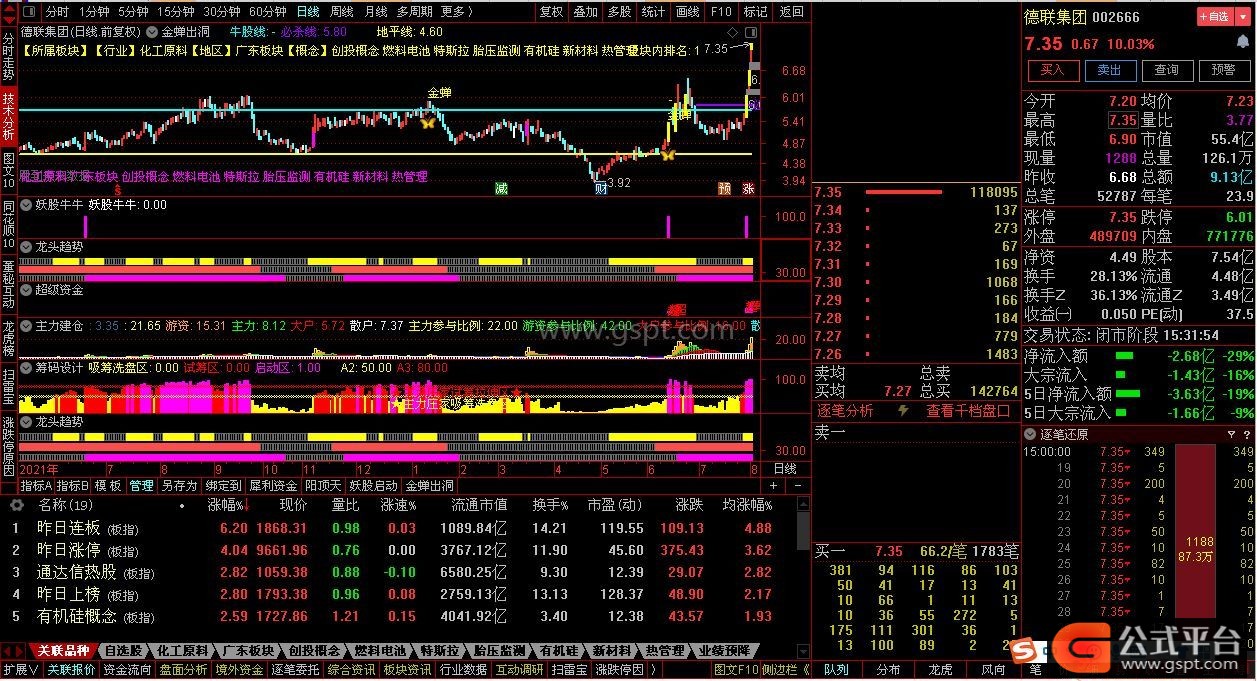Click the 财 marker under the price chart
This screenshot has height=681, width=1257.
[600, 189]
